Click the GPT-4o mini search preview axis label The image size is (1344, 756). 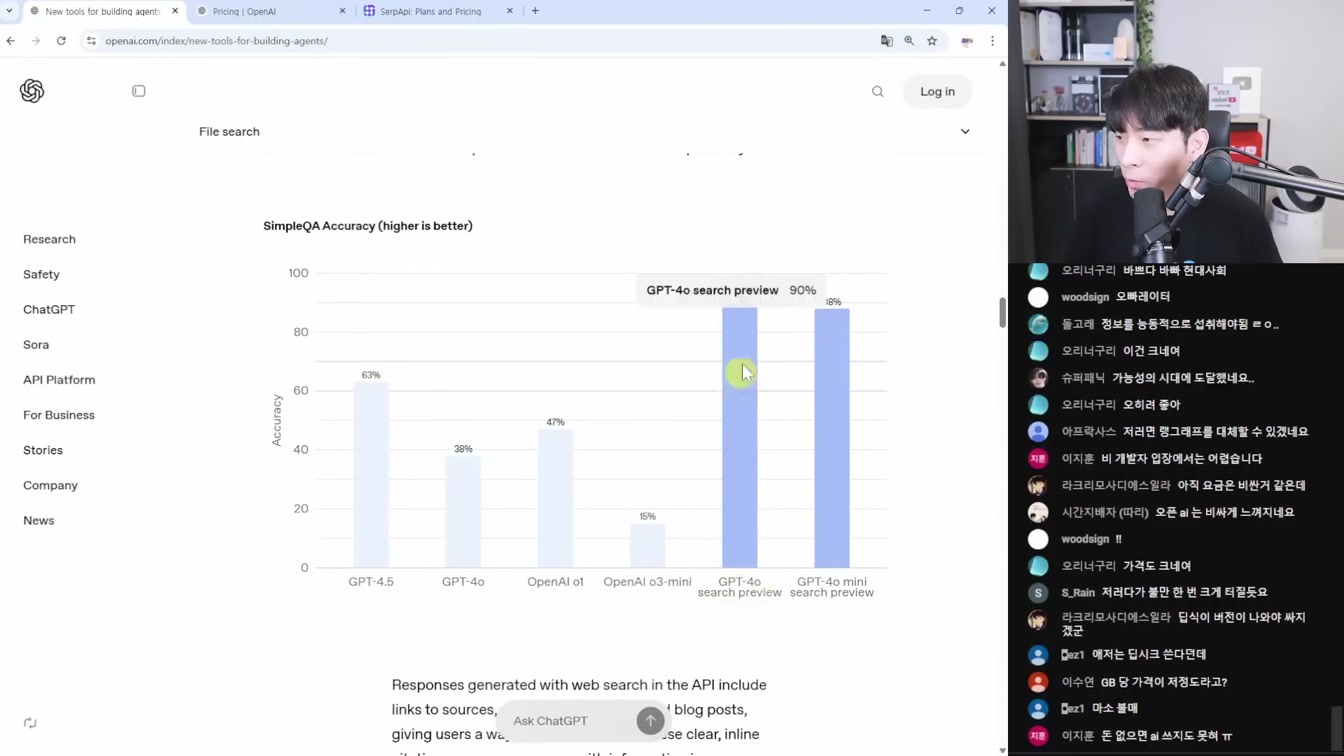[x=832, y=587]
